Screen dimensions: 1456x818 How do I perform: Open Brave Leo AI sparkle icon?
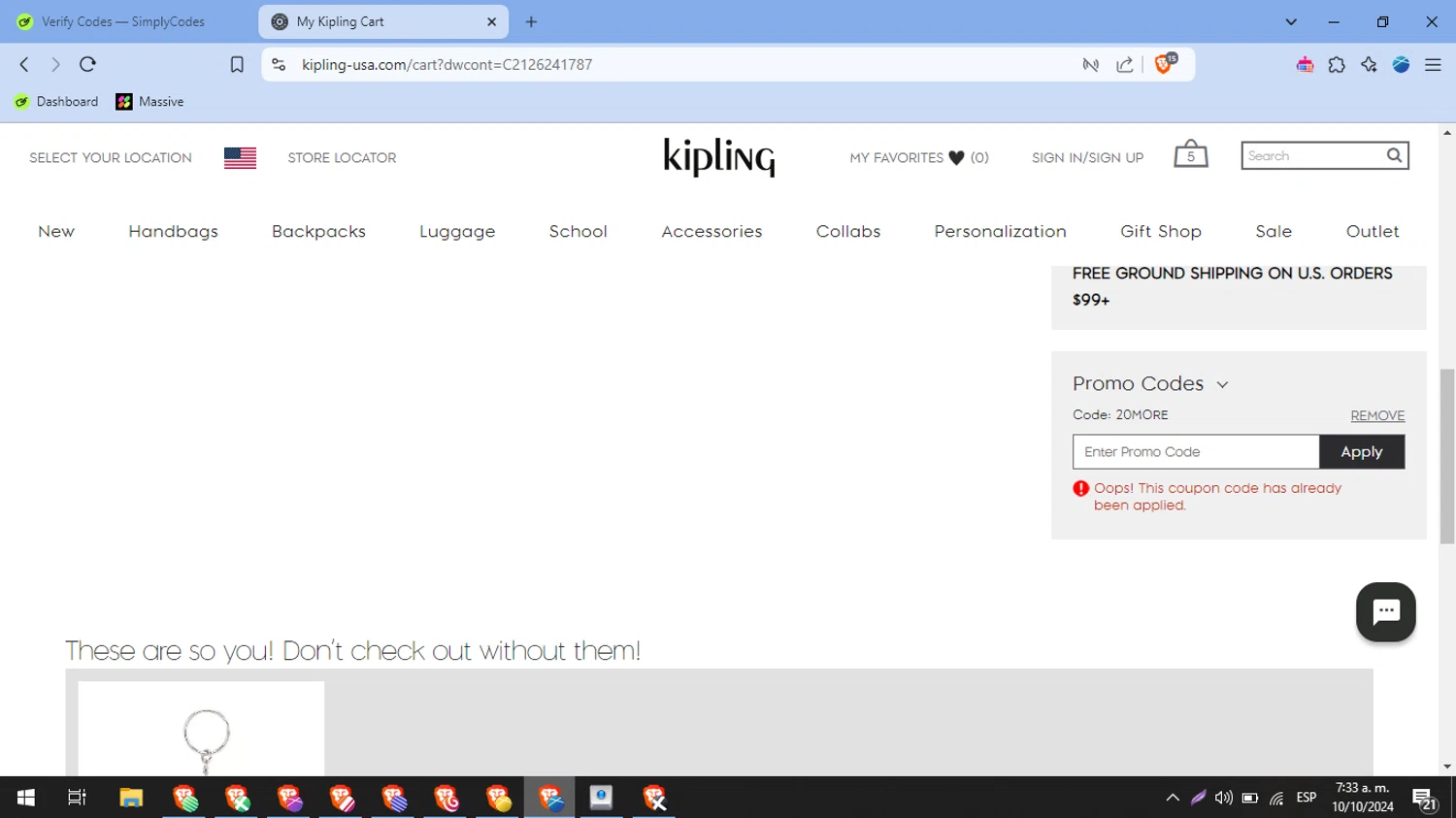click(x=1369, y=64)
